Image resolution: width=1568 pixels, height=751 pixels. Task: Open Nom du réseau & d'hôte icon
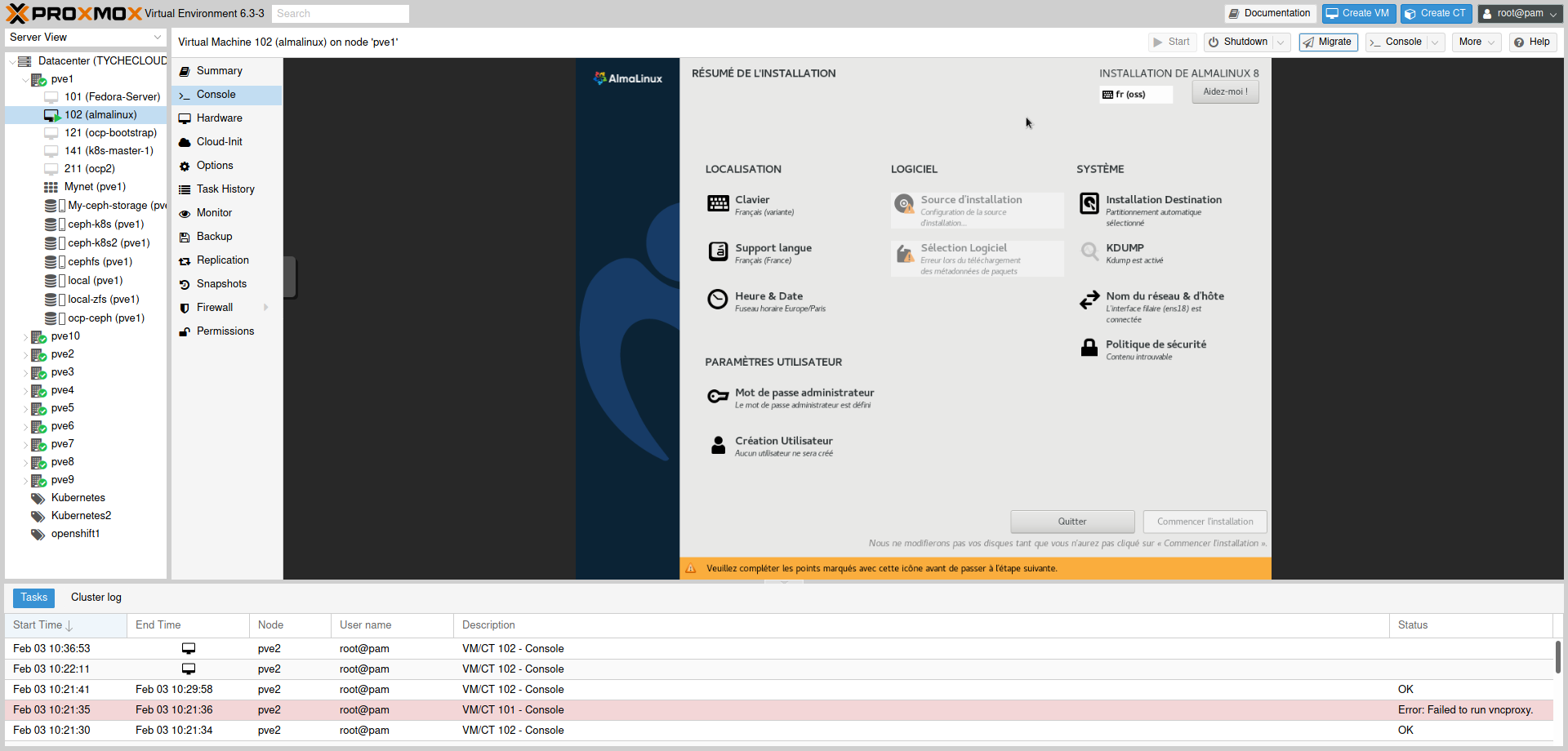tap(1089, 300)
